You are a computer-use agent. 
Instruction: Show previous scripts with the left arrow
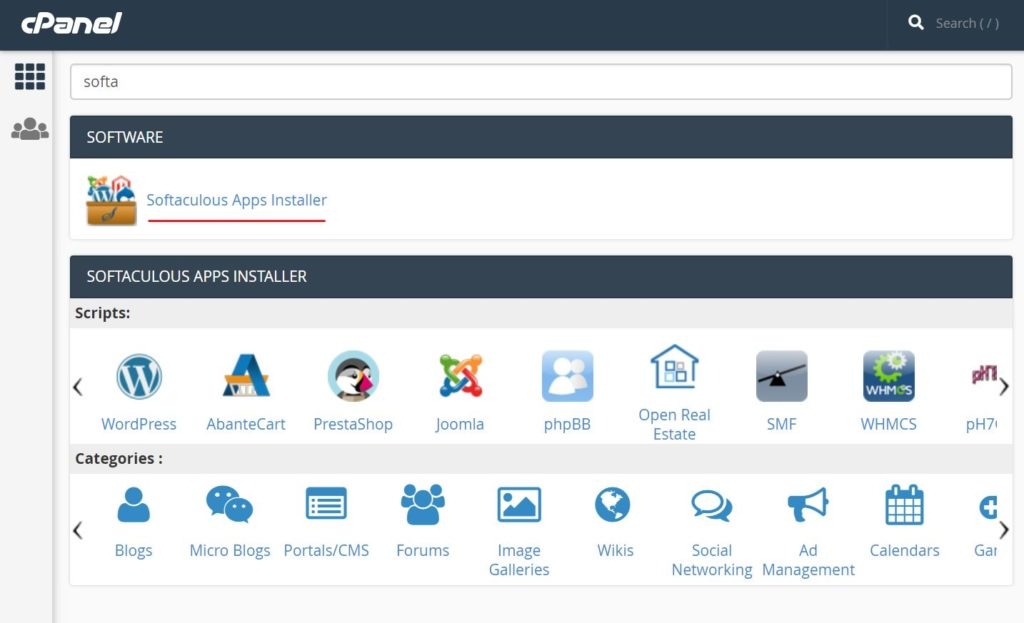coord(78,387)
